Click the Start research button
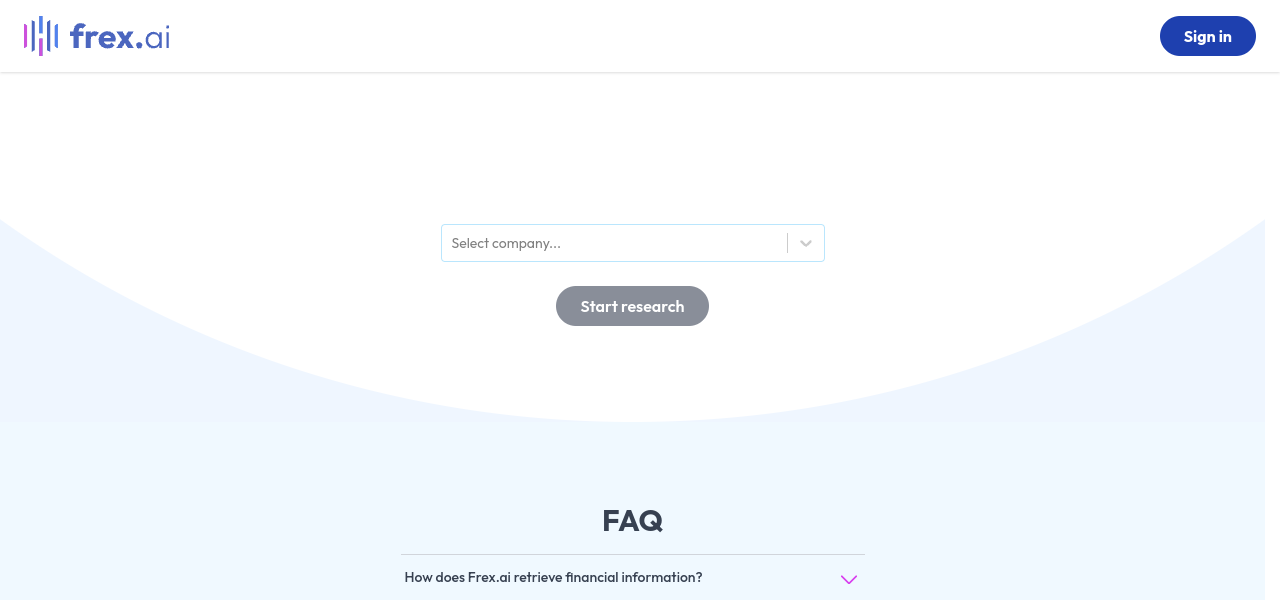This screenshot has height=600, width=1280. (x=632, y=306)
